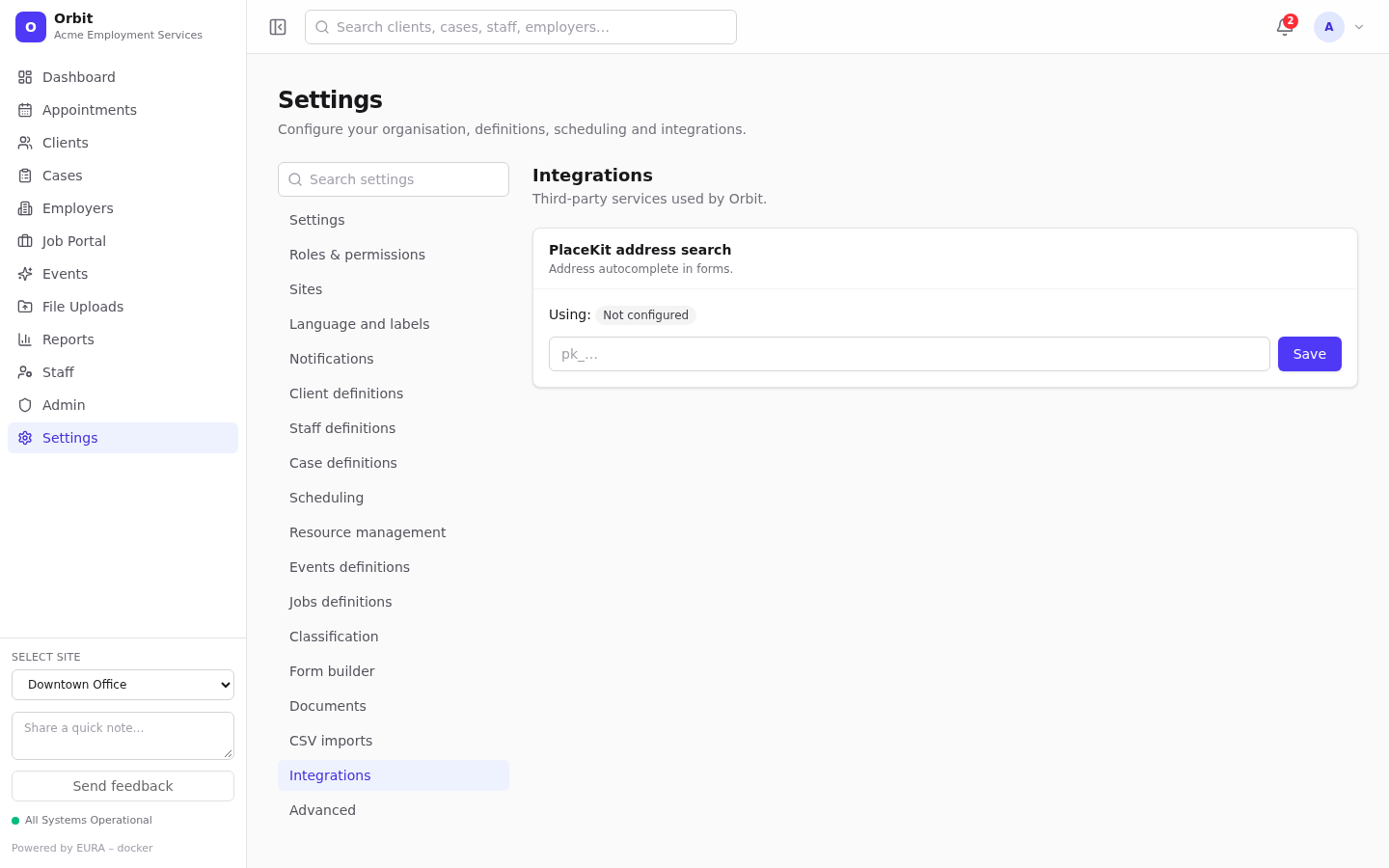Expand the user menu chevron
Viewport: 1389px width, 868px height.
[1359, 27]
